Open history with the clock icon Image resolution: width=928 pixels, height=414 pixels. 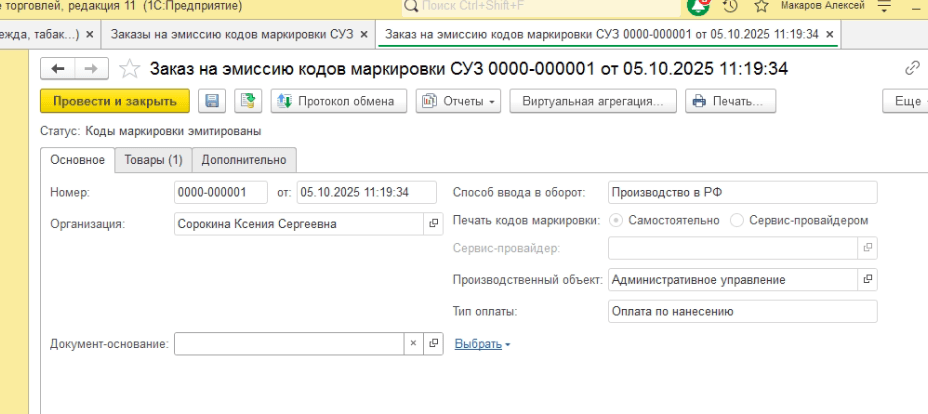[x=730, y=7]
